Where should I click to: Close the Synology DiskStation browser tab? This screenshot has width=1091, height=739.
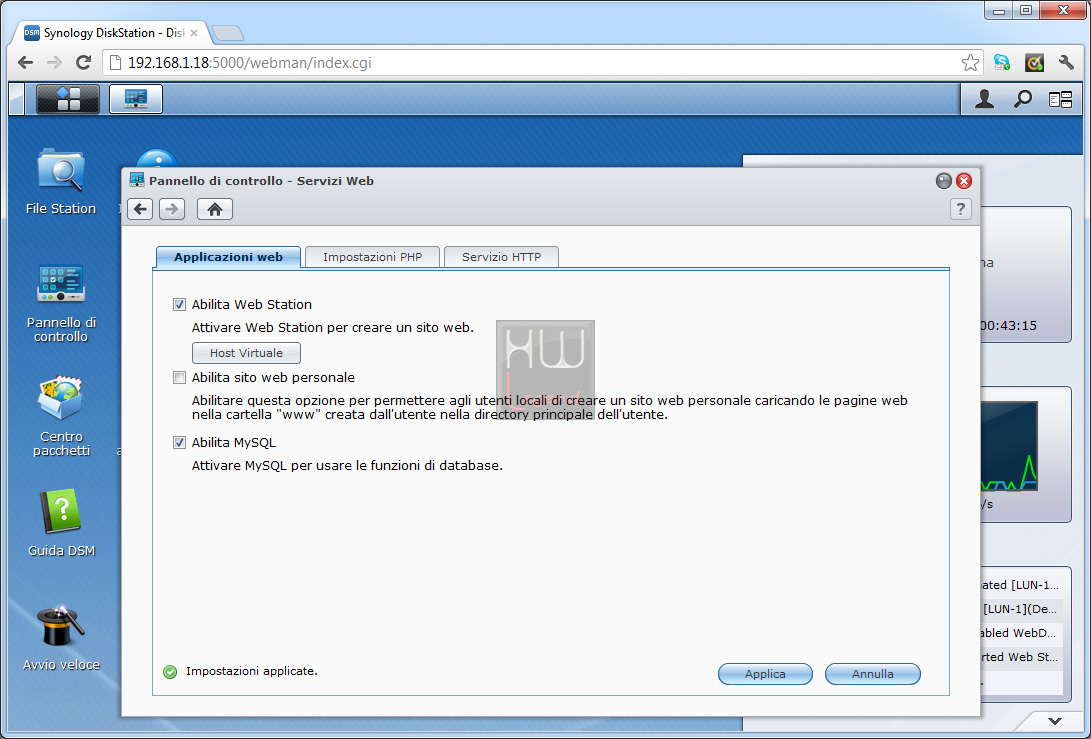[193, 33]
